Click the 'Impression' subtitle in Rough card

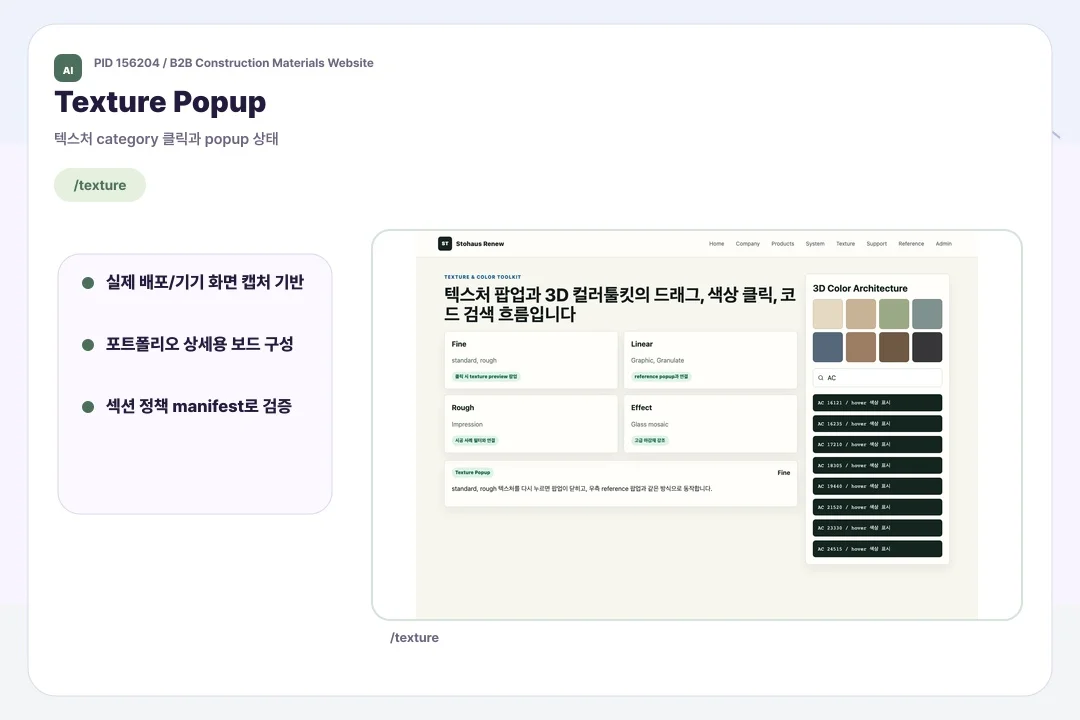click(467, 424)
